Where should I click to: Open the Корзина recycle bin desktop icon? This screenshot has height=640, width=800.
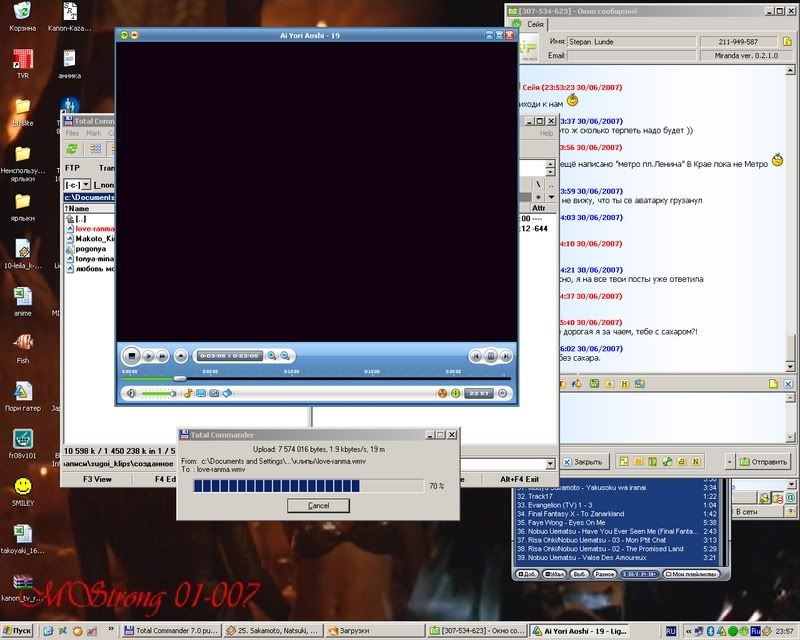click(x=22, y=17)
